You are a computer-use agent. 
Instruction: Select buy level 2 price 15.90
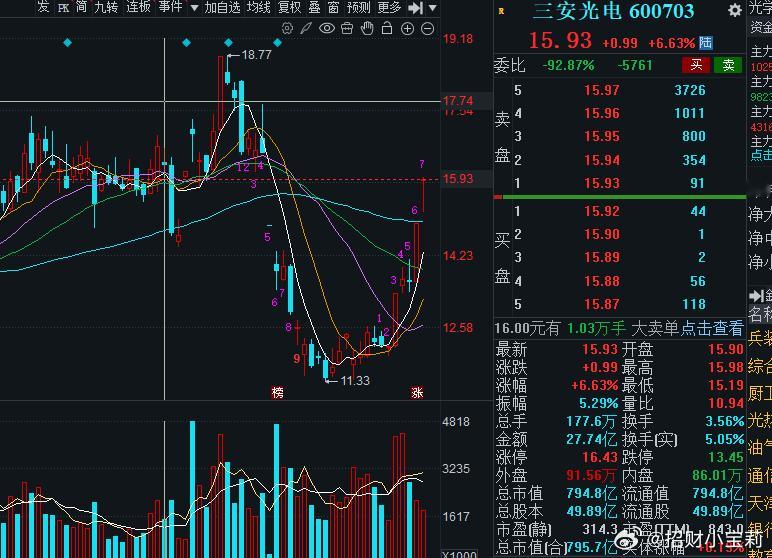click(x=602, y=234)
